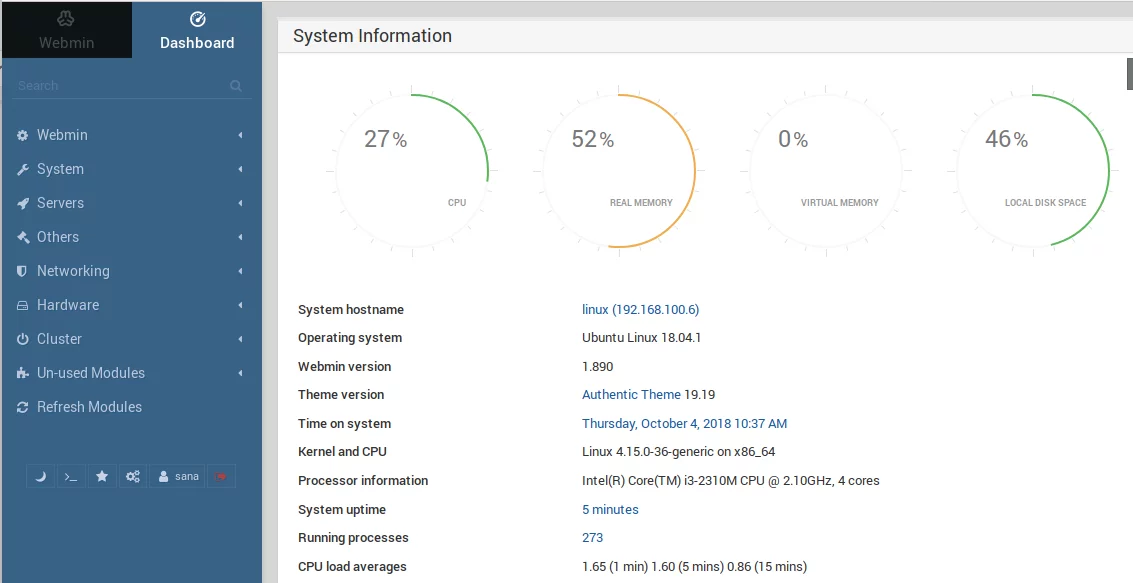Click into the sidebar Search field
The image size is (1133, 583).
pos(120,86)
